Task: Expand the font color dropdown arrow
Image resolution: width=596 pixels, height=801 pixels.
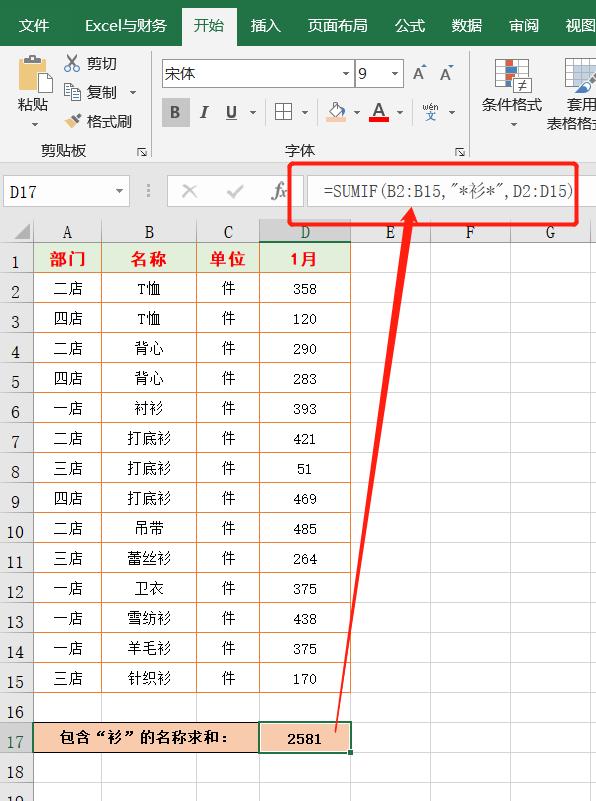Action: [400, 112]
